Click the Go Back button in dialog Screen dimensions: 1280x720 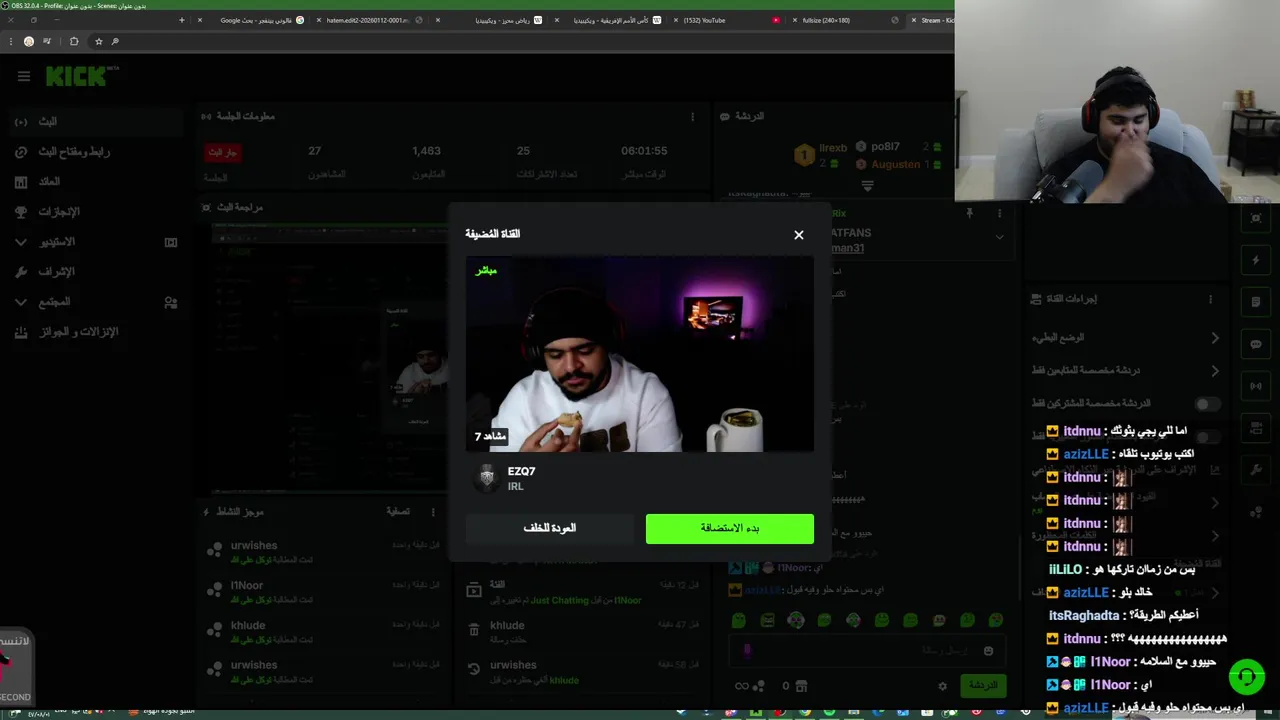549,528
